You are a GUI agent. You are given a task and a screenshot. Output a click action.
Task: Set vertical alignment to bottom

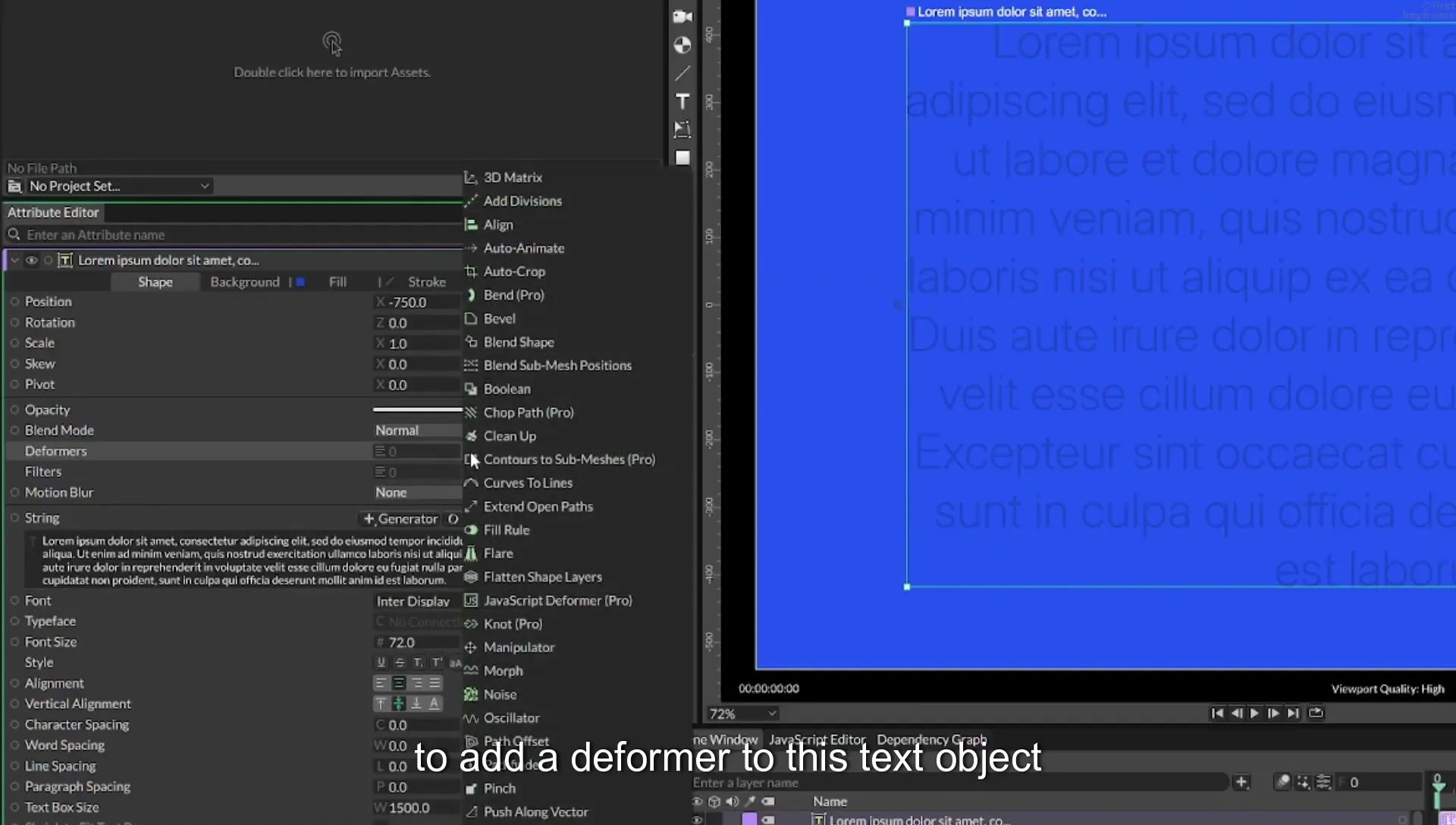[416, 704]
